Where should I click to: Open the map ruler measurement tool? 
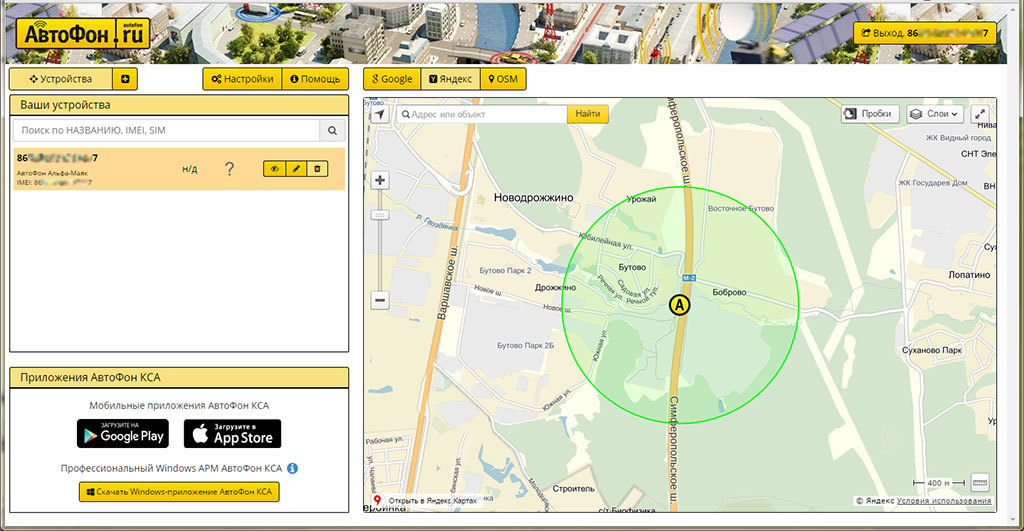[980, 483]
